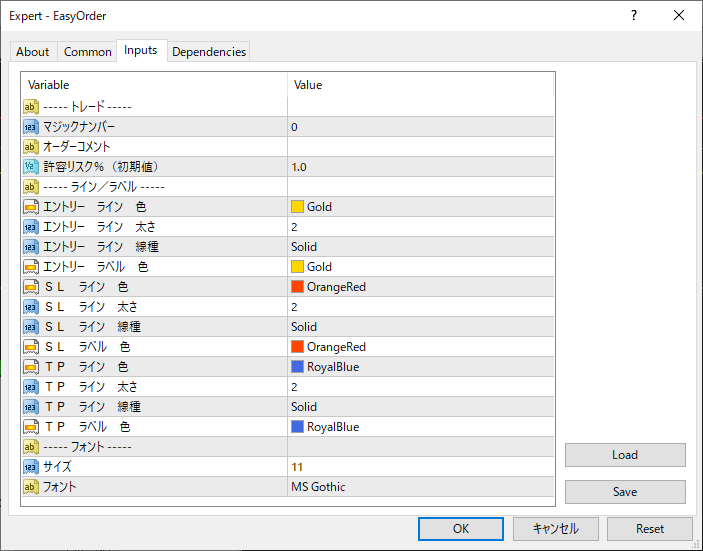This screenshot has width=703, height=551.
Task: Click the color-type icon beside SL ライン 色
Action: 30,287
